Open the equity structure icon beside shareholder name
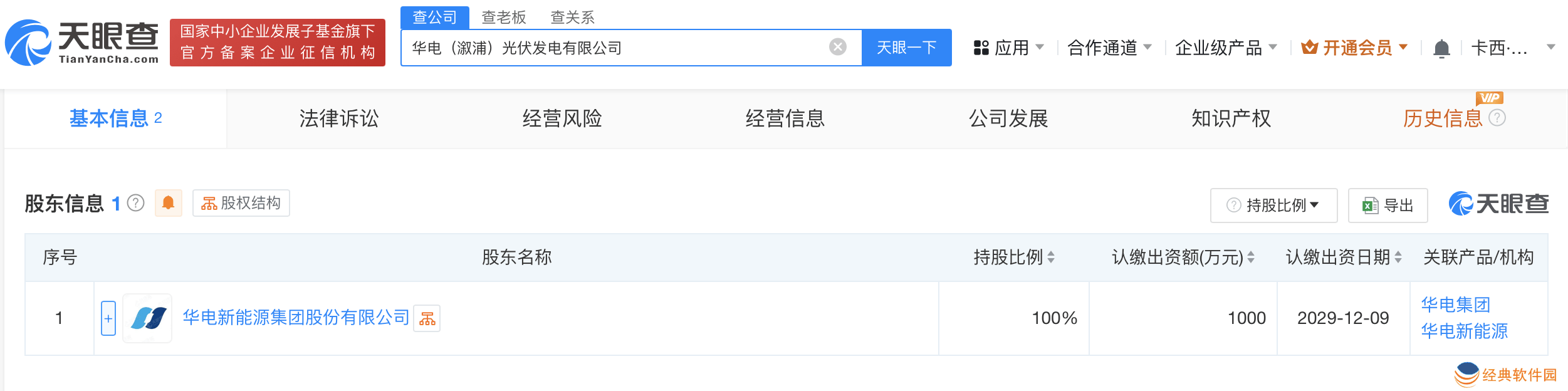Viewport: 1568px width, 391px height. pyautogui.click(x=427, y=318)
